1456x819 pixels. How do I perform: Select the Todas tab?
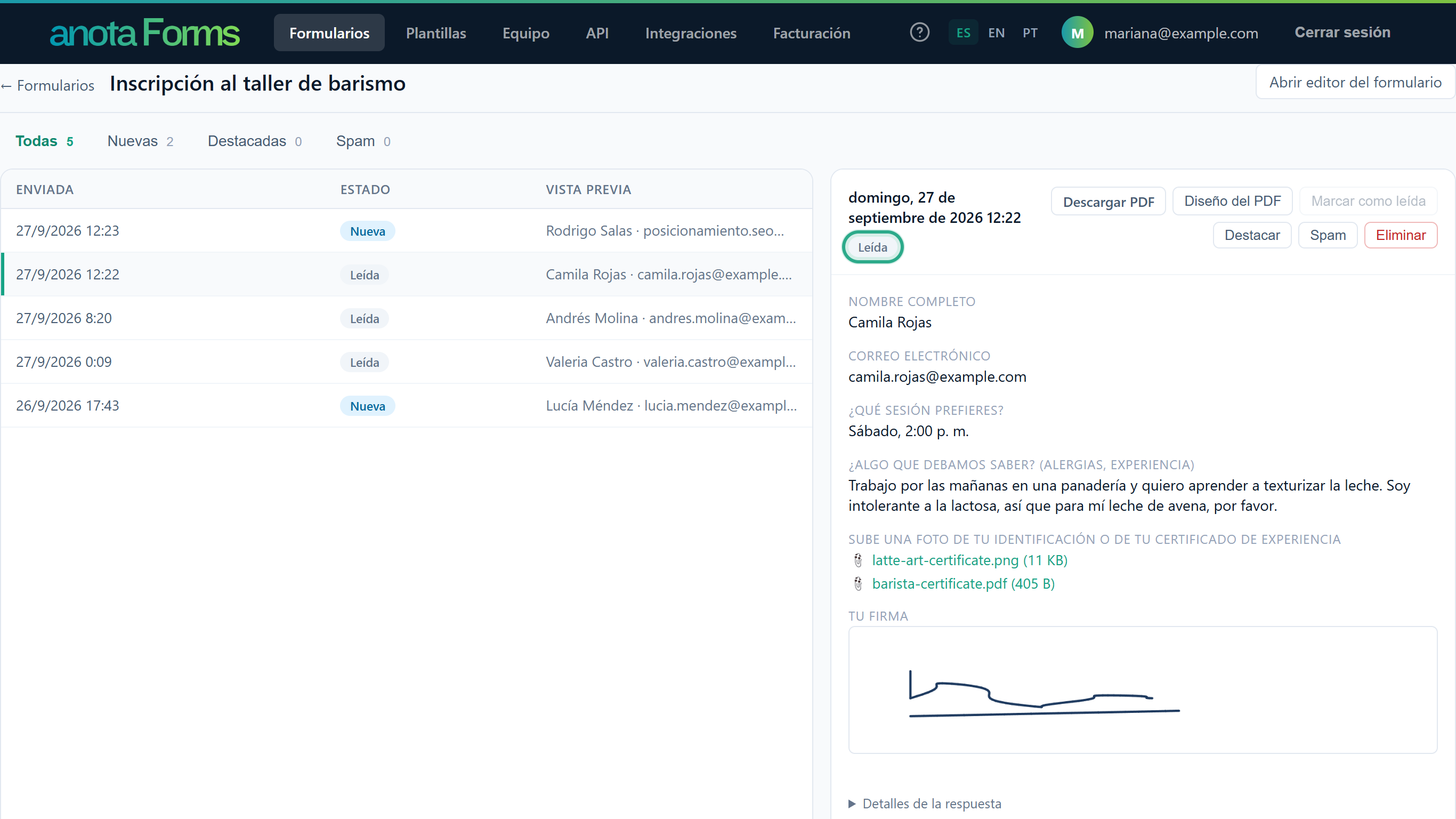(44, 141)
